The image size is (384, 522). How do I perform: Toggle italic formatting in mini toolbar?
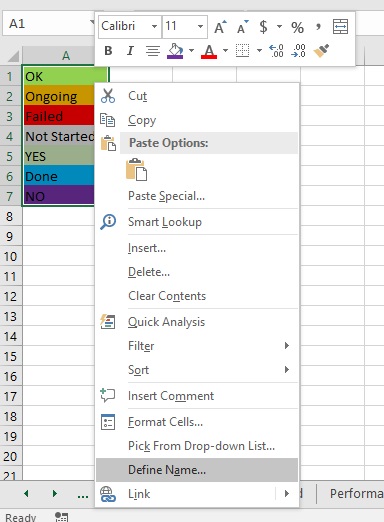(130, 51)
